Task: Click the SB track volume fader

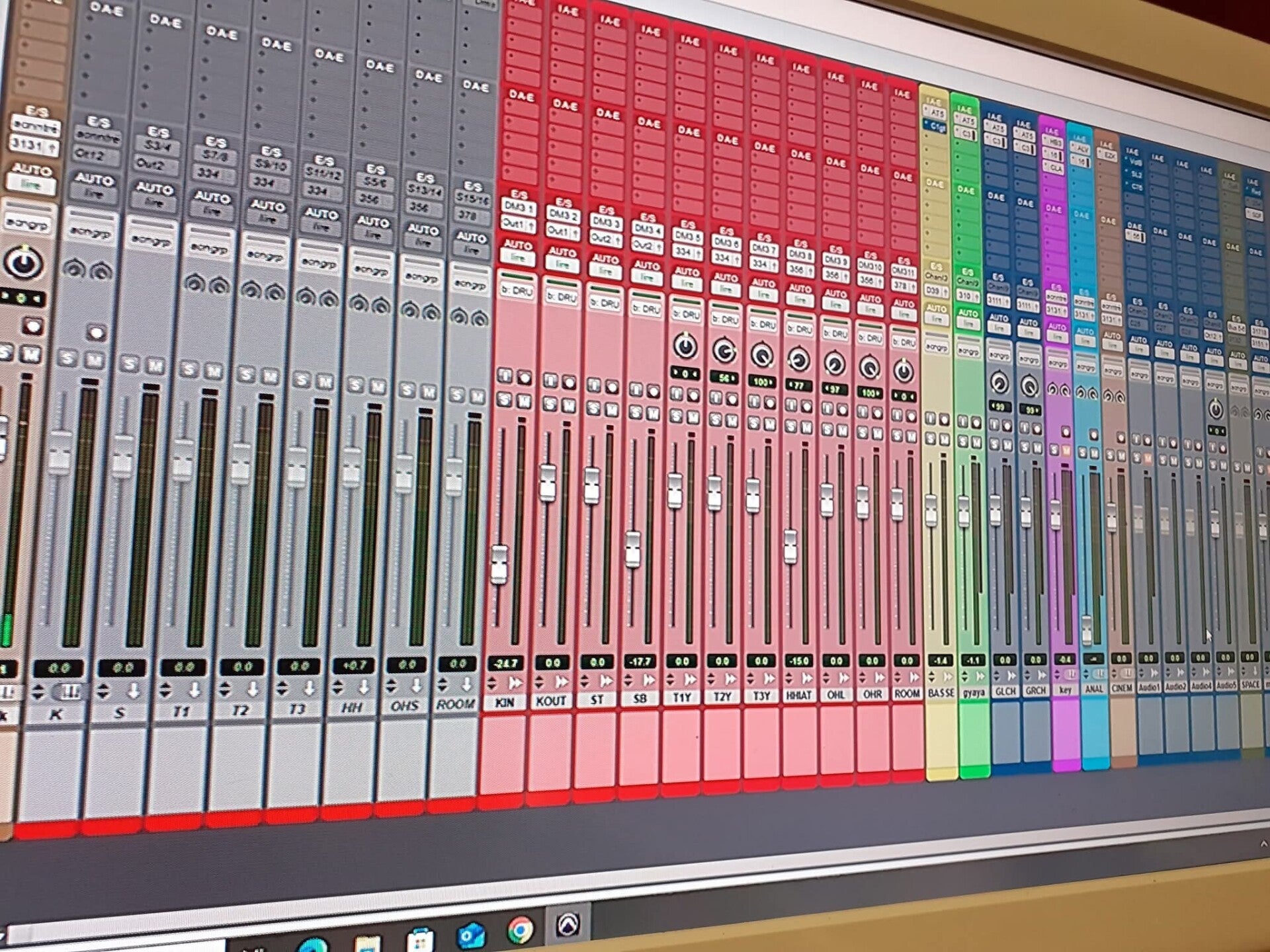Action: (x=632, y=549)
